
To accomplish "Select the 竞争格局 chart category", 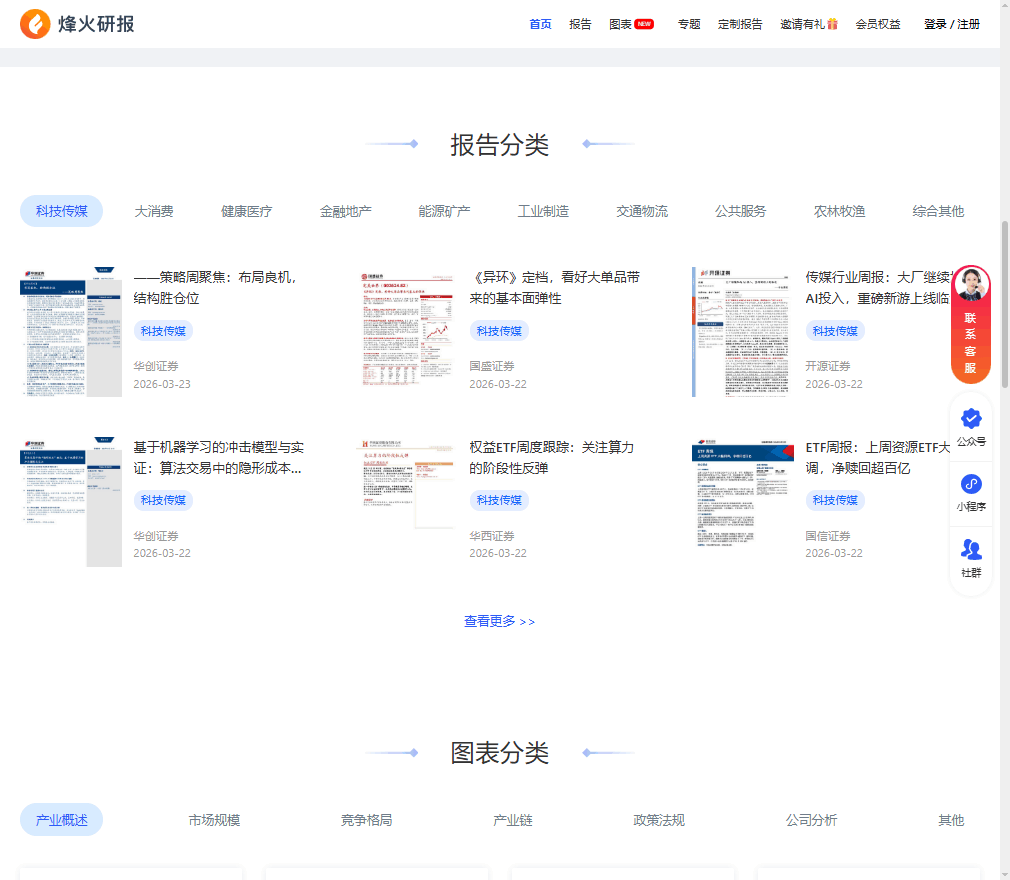I will pyautogui.click(x=365, y=819).
